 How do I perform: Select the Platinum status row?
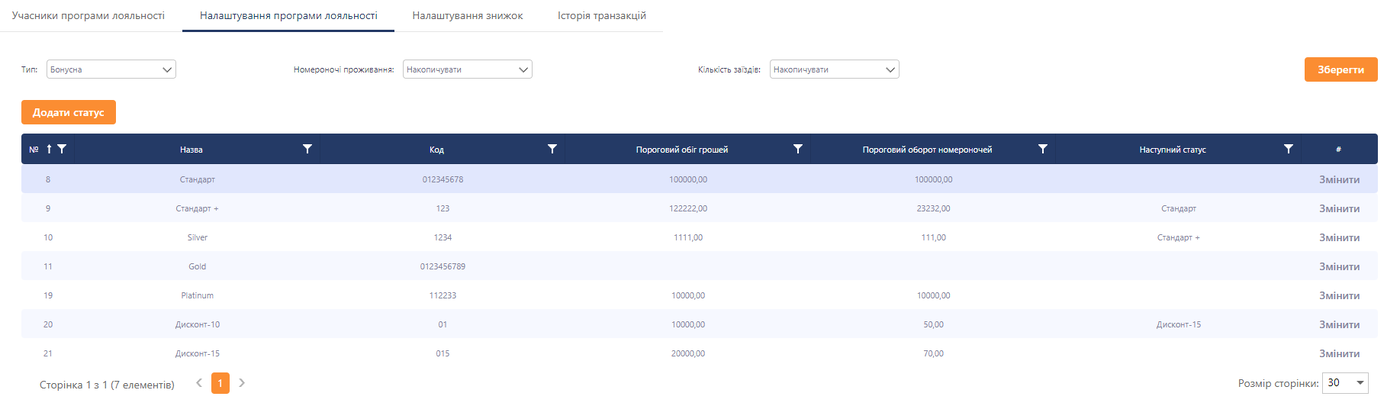click(197, 296)
